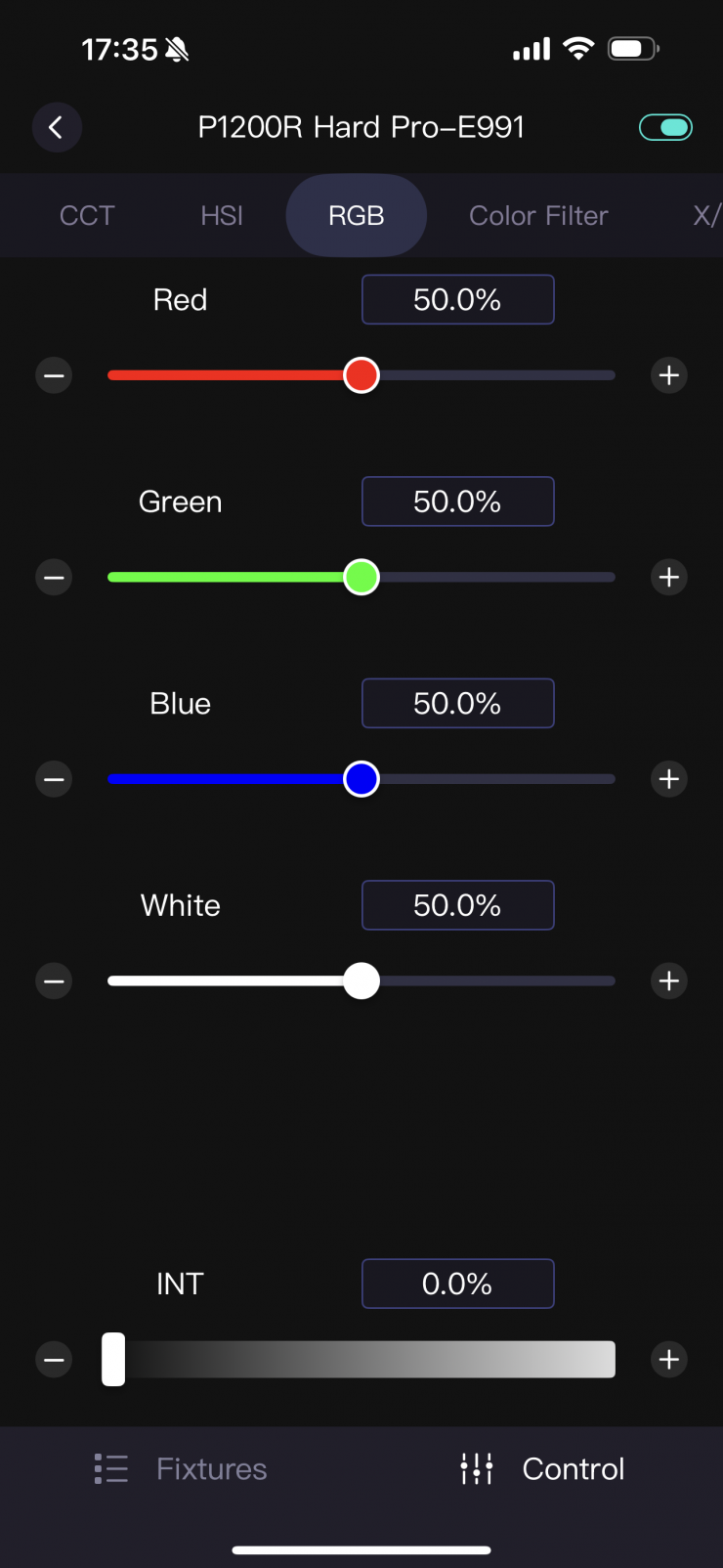Increase Green with the plus icon
This screenshot has width=723, height=1568.
pyautogui.click(x=669, y=578)
